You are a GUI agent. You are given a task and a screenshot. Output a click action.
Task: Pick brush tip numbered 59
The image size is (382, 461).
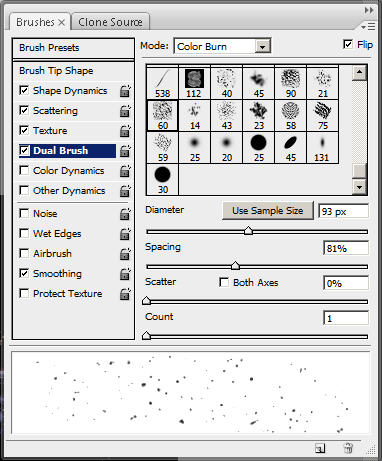(x=162, y=147)
